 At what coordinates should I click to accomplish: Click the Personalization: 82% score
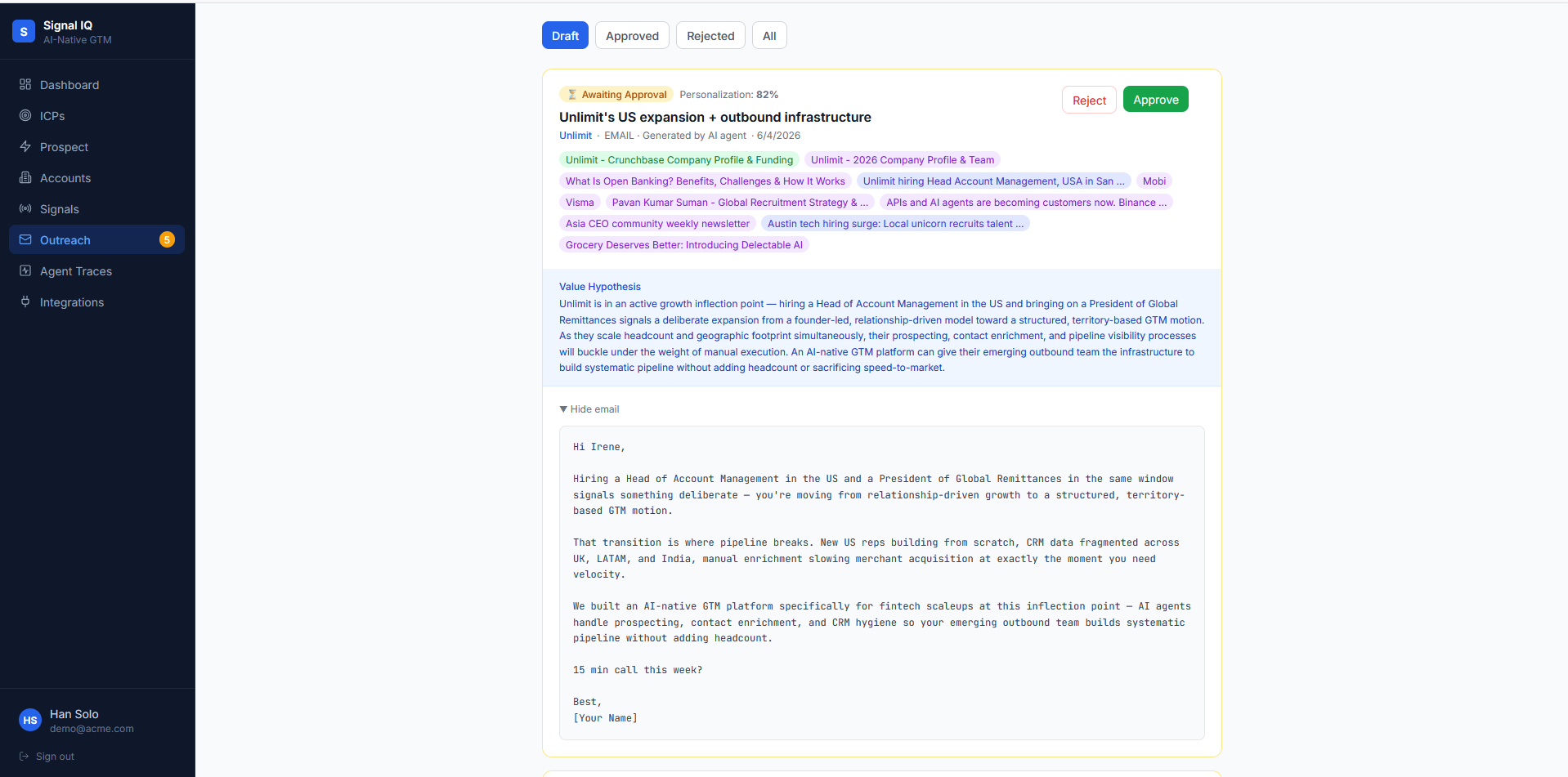729,95
